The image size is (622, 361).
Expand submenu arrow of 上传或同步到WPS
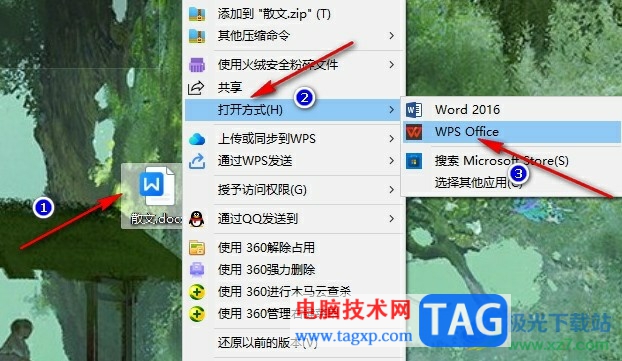(392, 139)
